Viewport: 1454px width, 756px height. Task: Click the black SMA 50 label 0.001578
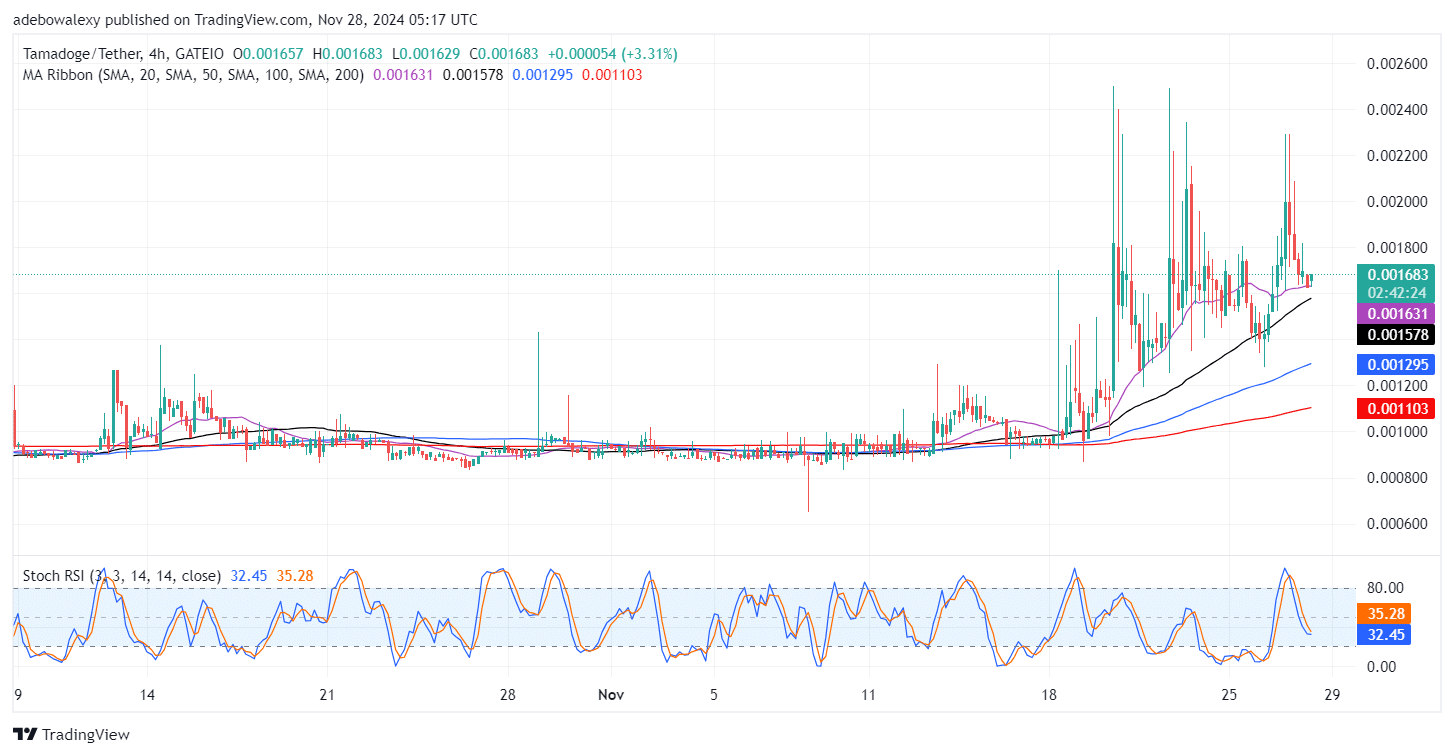(x=1395, y=335)
